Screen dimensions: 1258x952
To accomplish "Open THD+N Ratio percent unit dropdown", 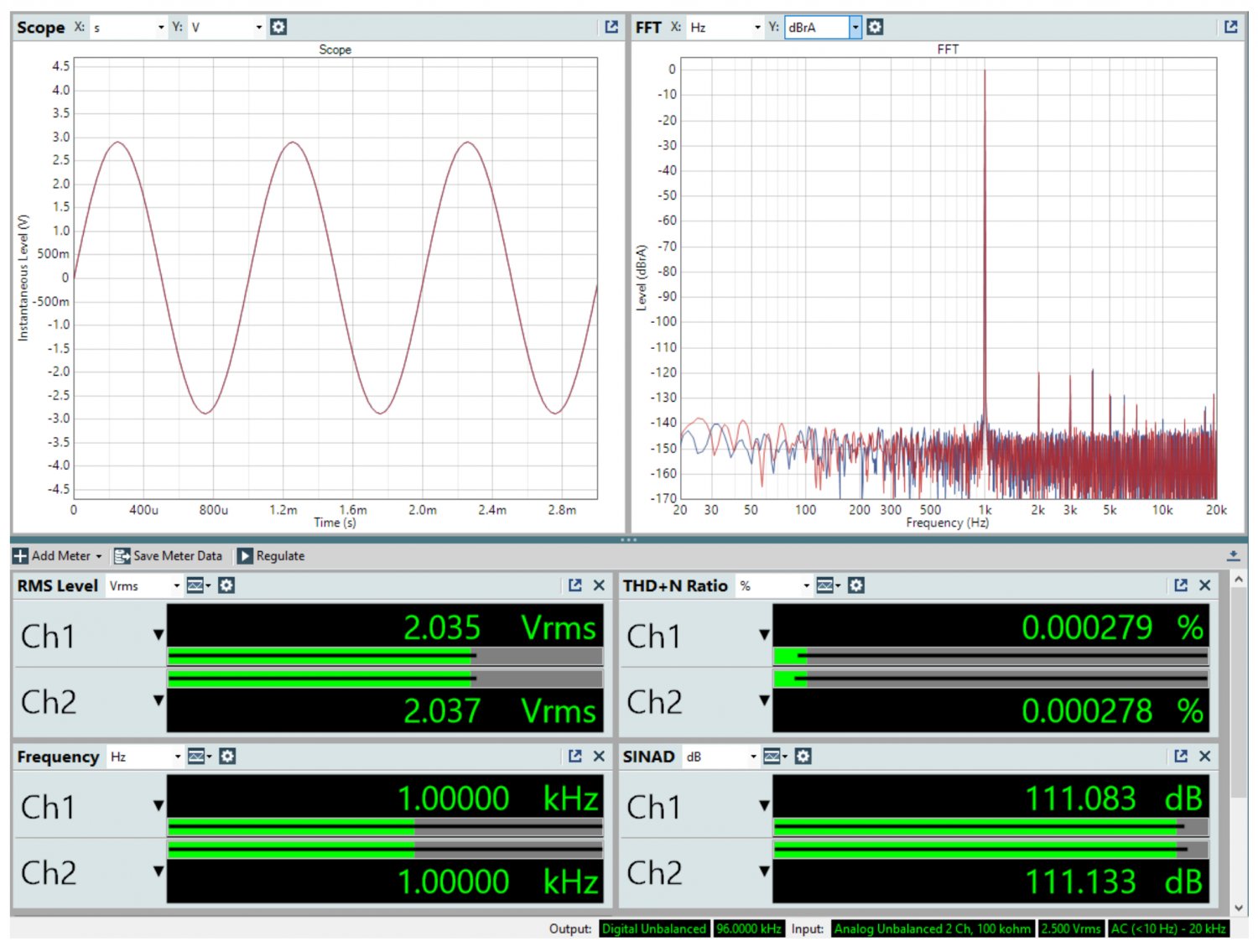I will [774, 585].
